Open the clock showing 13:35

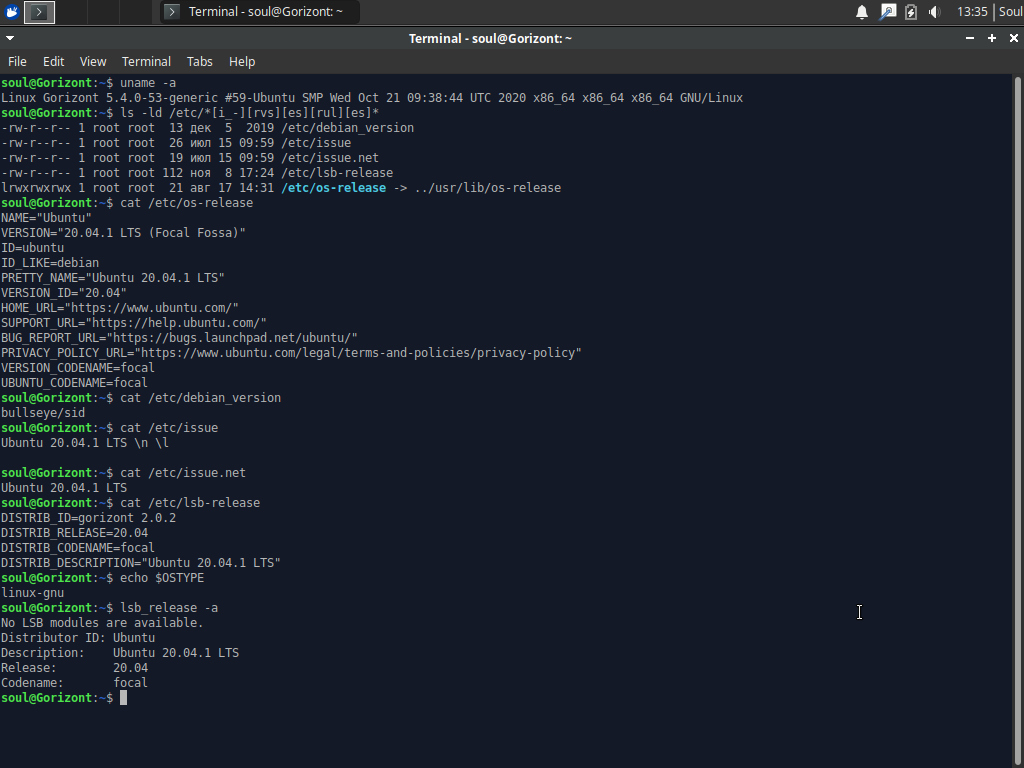tap(972, 12)
